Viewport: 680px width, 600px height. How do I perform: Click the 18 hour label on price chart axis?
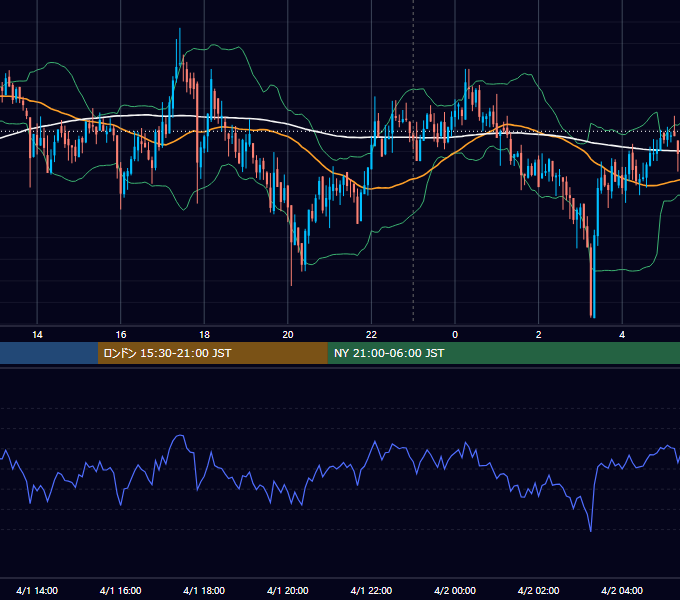tap(204, 335)
